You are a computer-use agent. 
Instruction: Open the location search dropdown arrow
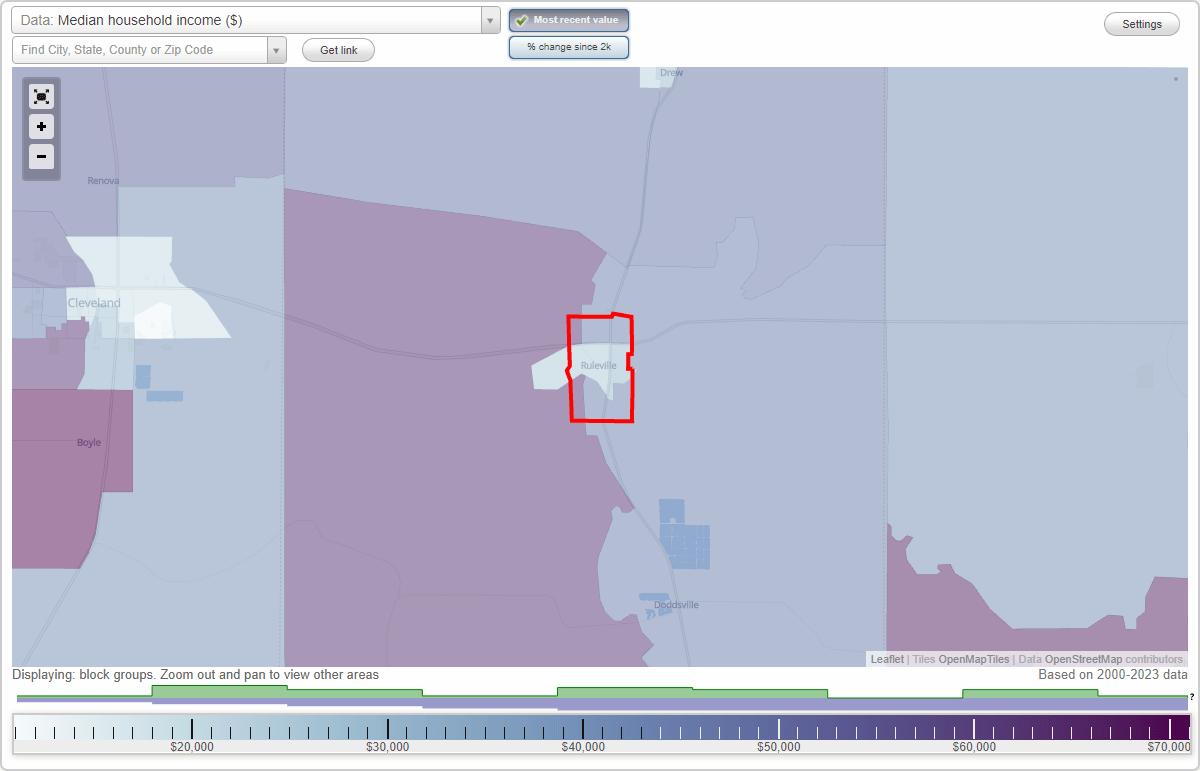(277, 49)
